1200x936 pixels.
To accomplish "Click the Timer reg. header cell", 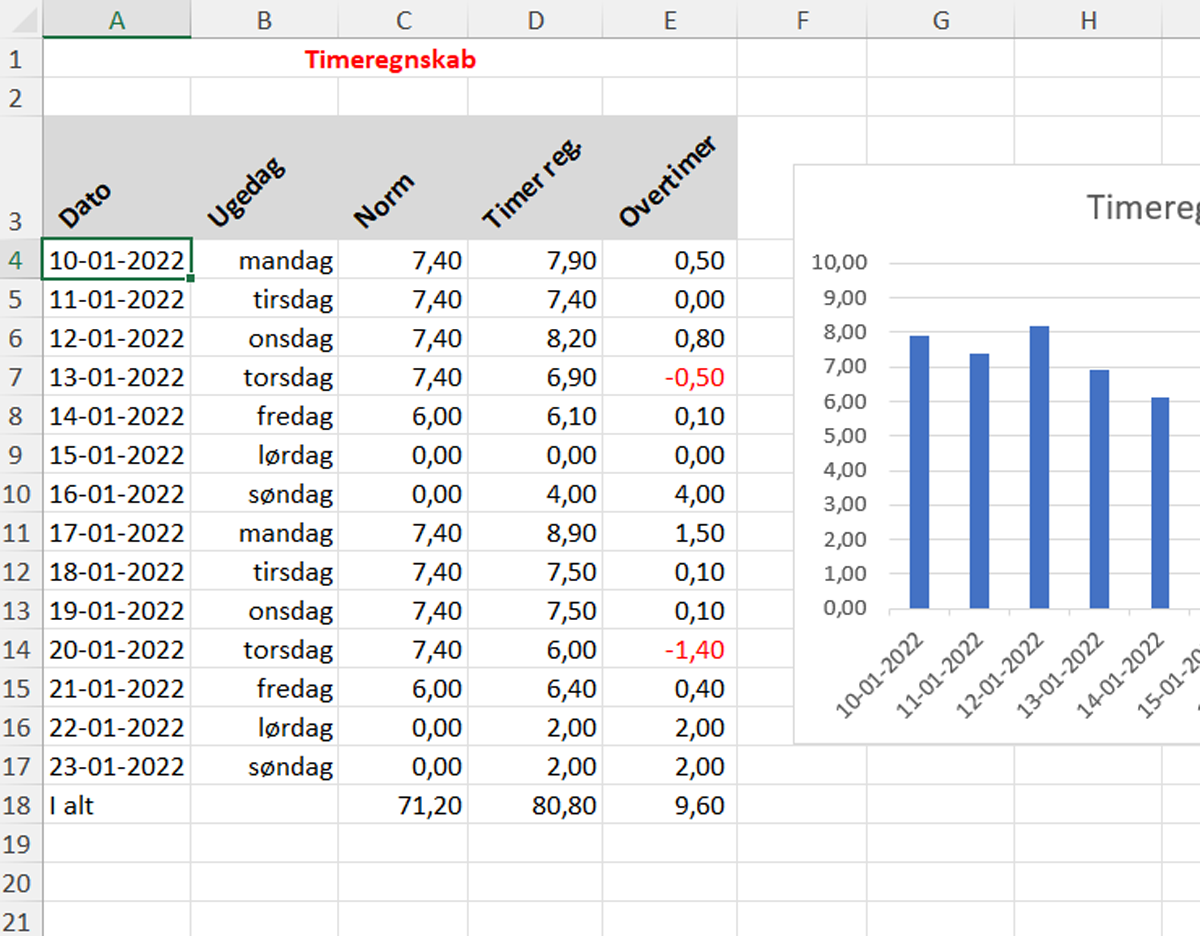I will coord(535,178).
